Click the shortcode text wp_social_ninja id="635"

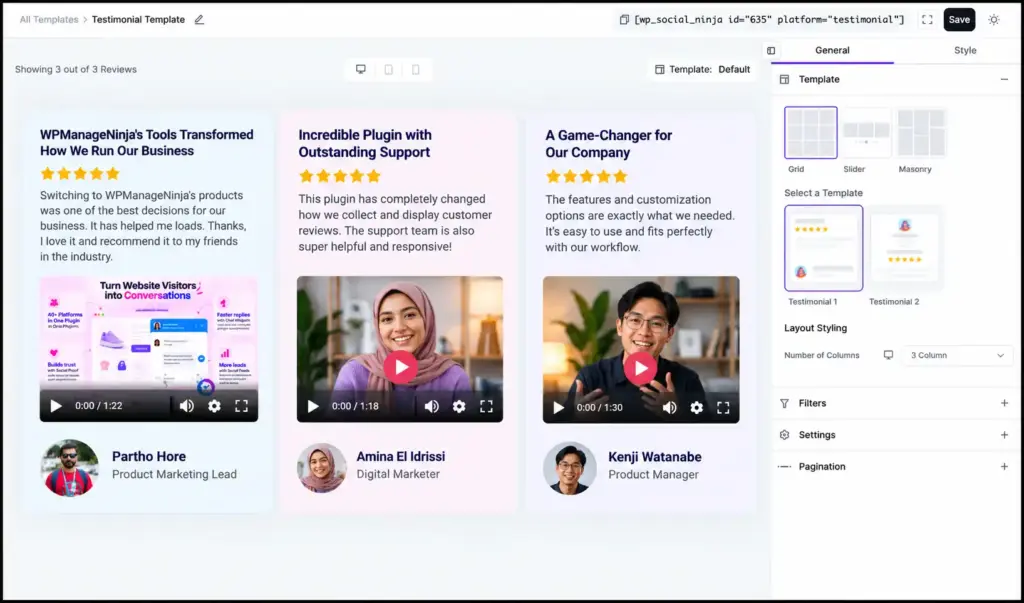769,20
